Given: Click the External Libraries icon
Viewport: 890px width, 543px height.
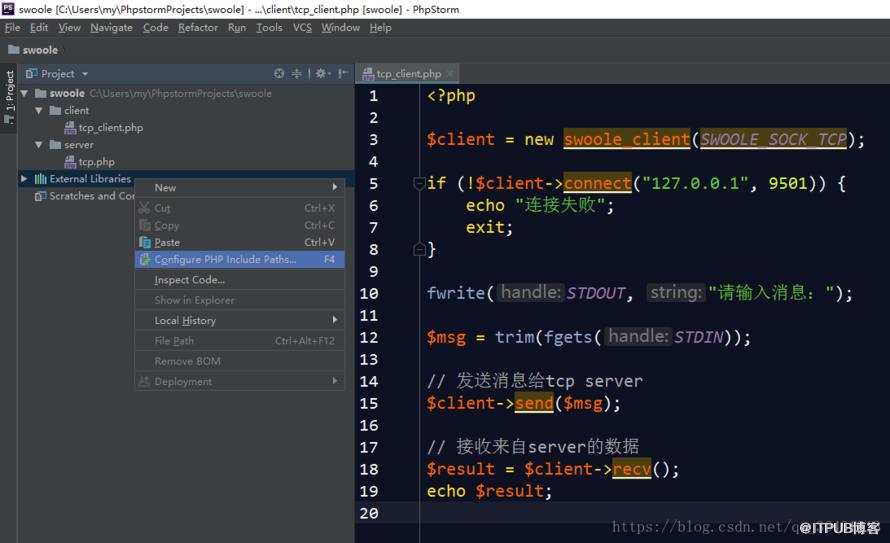Looking at the screenshot, I should click(40, 179).
